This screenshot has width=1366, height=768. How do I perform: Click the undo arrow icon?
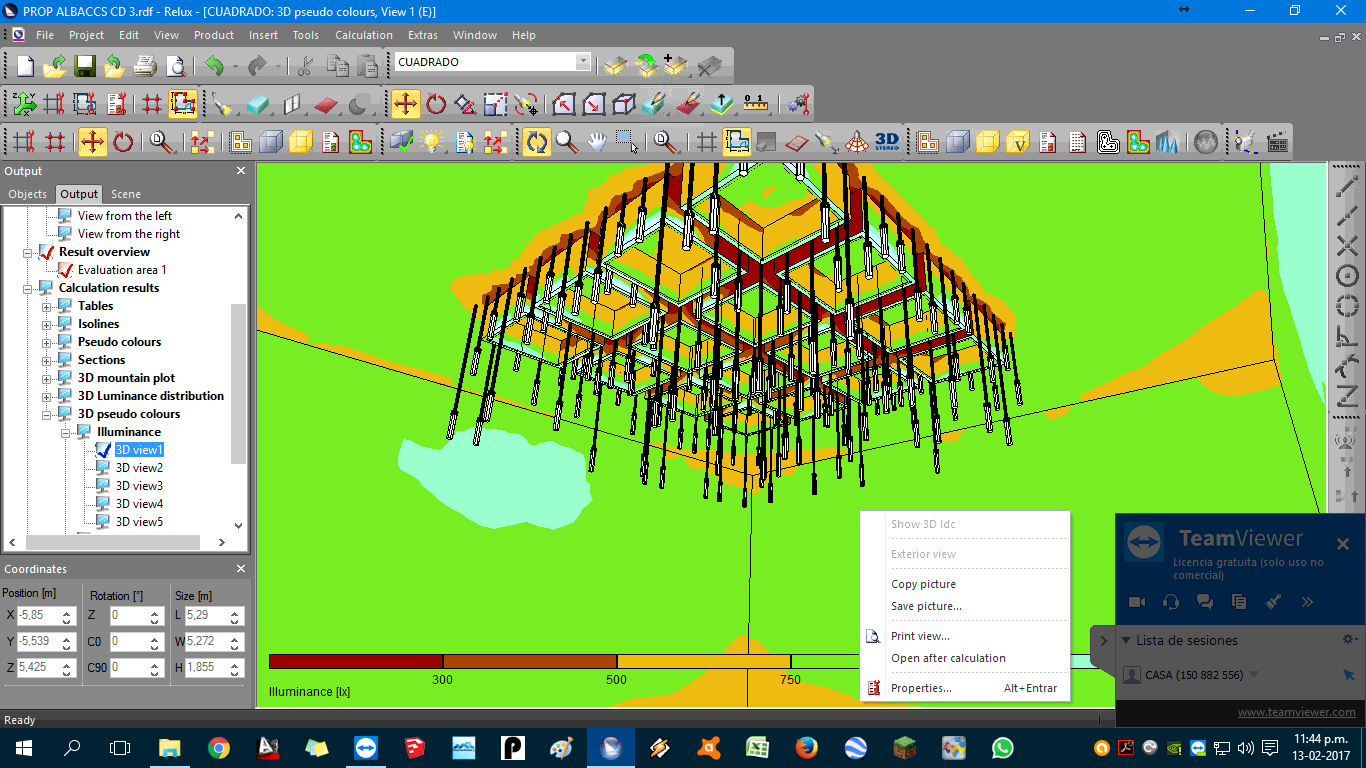coord(214,66)
